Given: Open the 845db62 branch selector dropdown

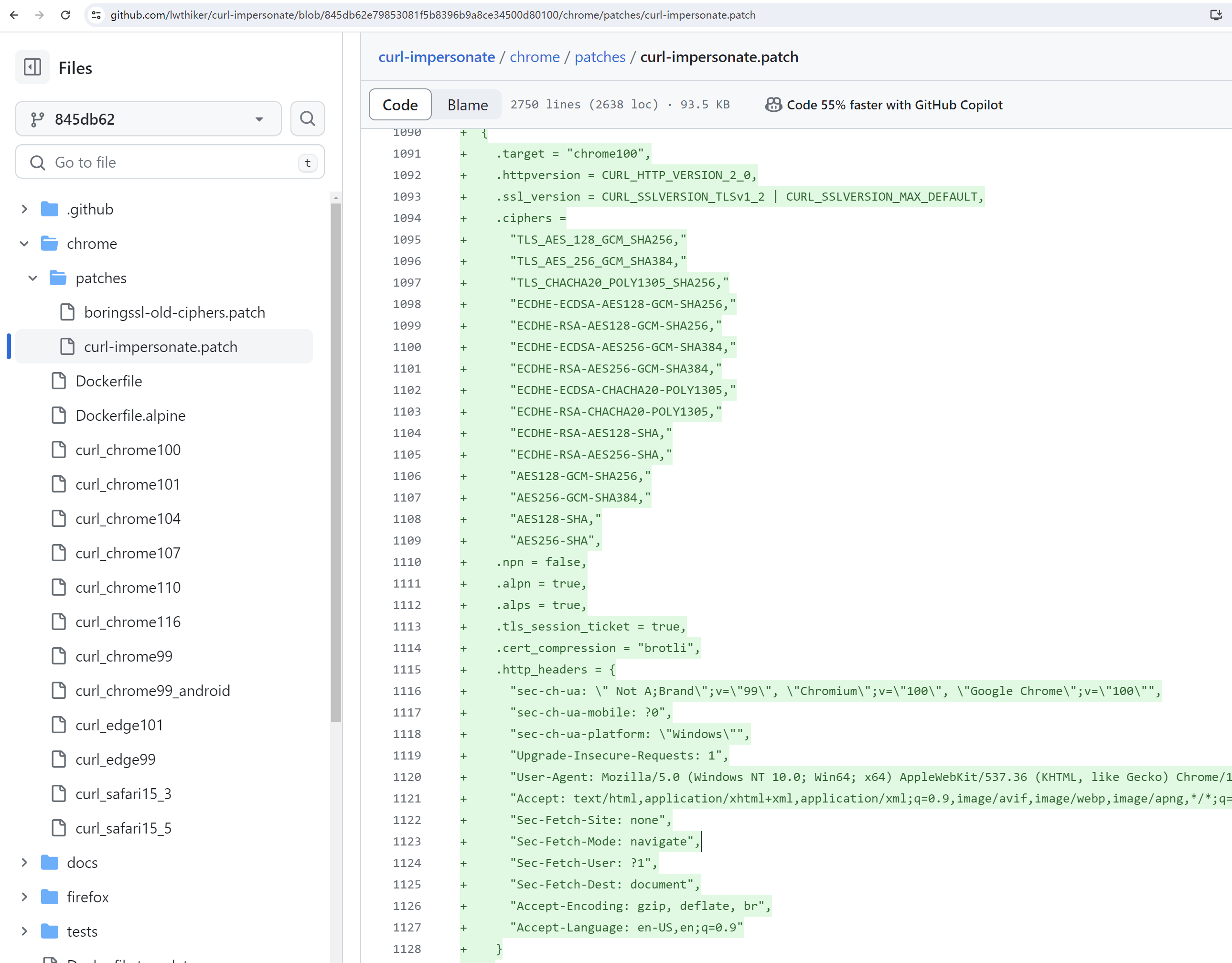Looking at the screenshot, I should pyautogui.click(x=149, y=119).
